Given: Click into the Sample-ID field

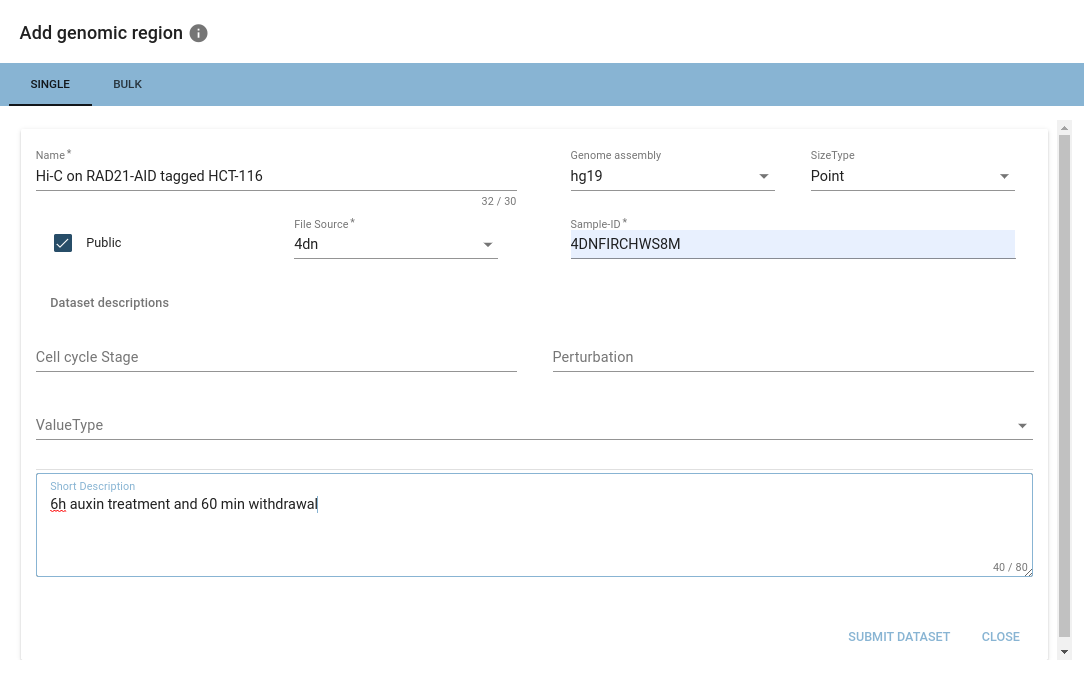Looking at the screenshot, I should (x=792, y=244).
